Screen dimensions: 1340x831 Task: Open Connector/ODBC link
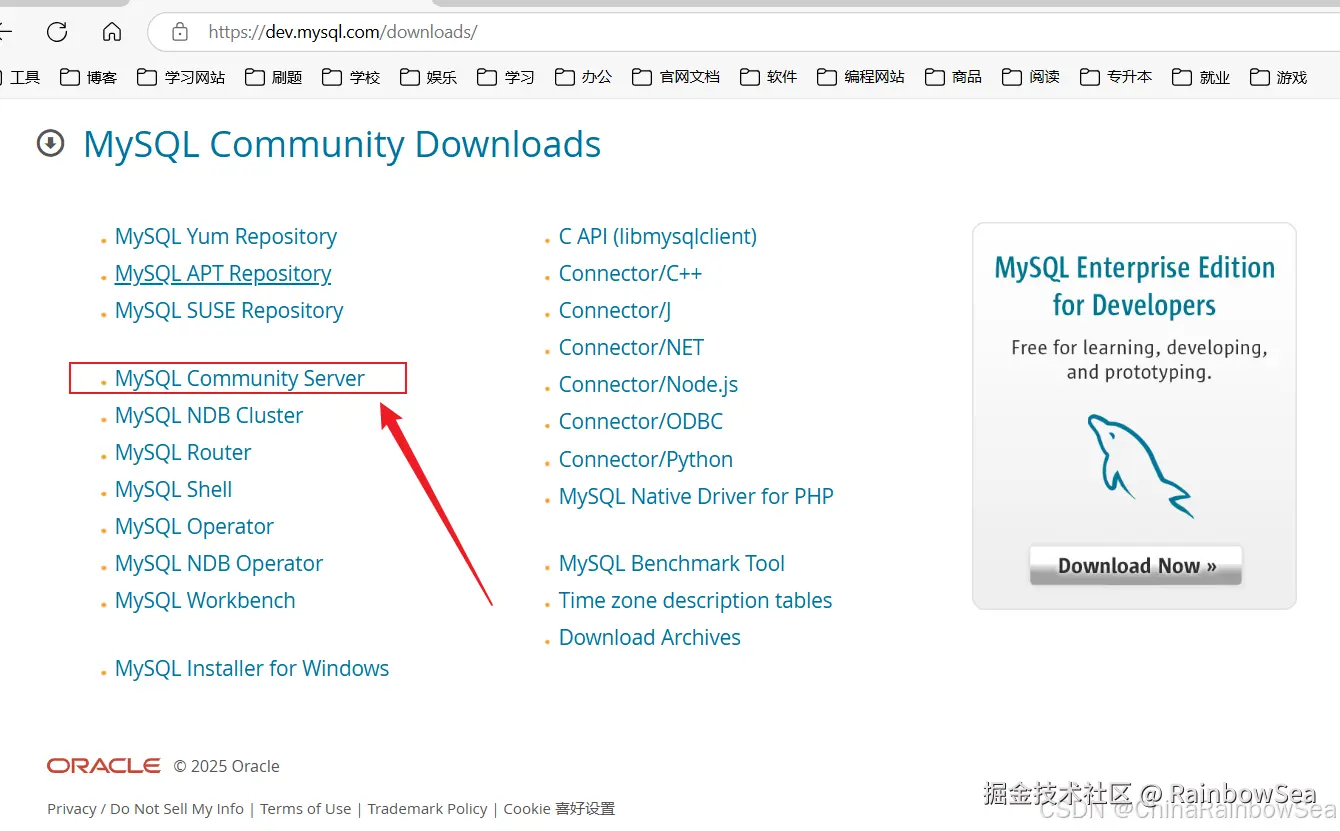click(641, 422)
